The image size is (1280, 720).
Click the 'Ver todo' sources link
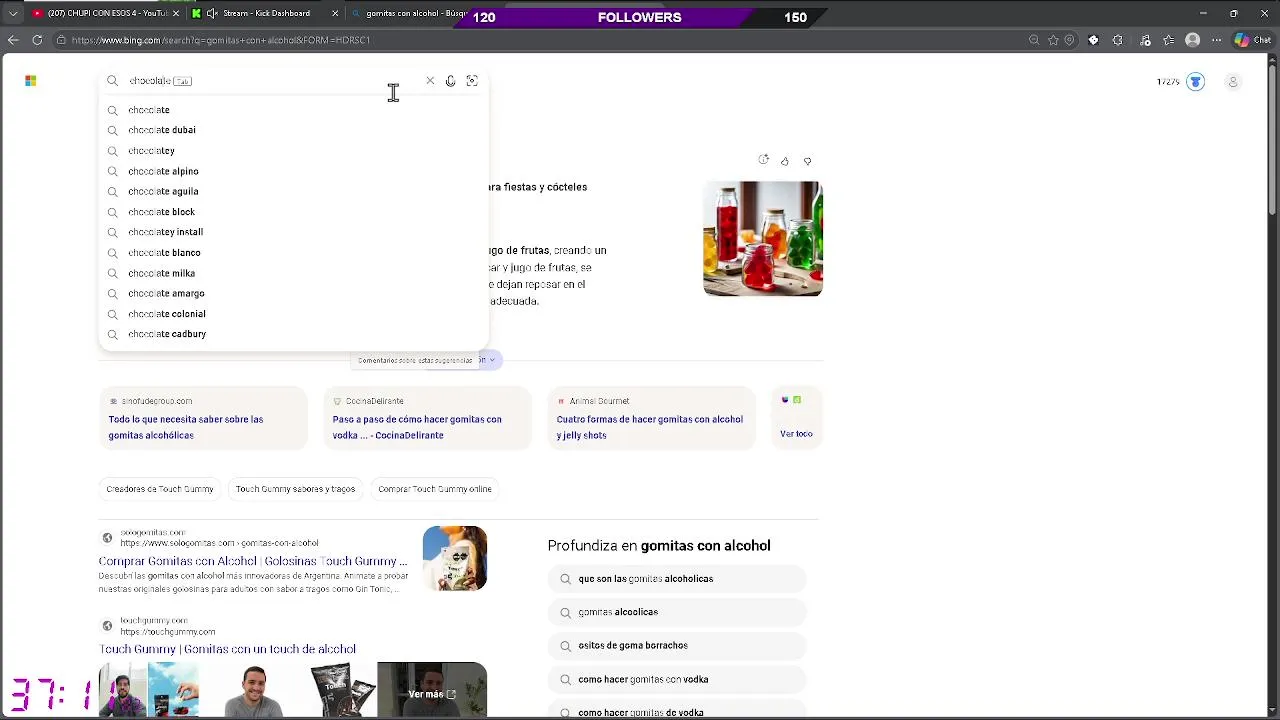796,434
